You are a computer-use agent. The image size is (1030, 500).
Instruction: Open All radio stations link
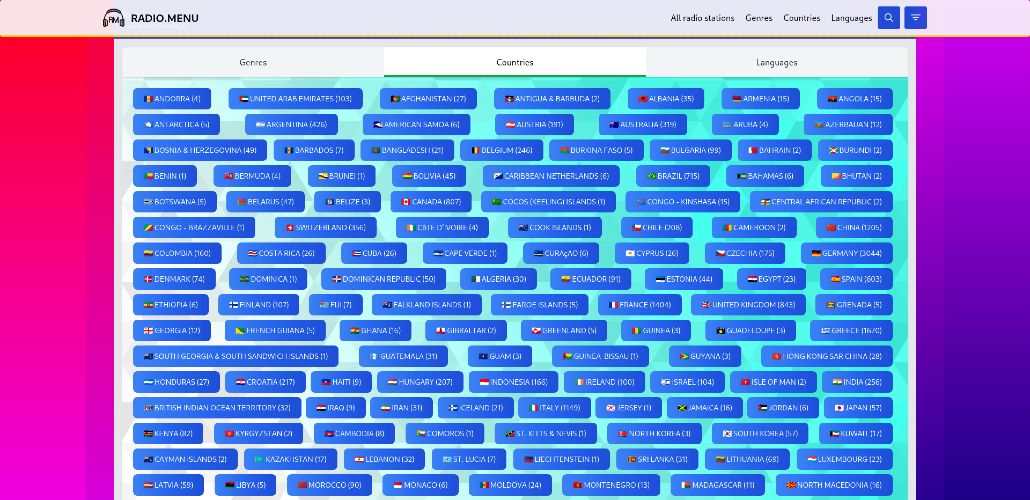click(x=702, y=18)
